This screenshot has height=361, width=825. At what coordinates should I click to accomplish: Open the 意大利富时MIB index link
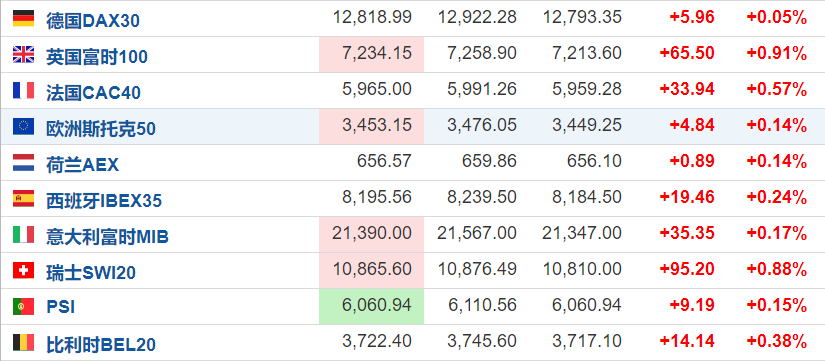[107, 236]
